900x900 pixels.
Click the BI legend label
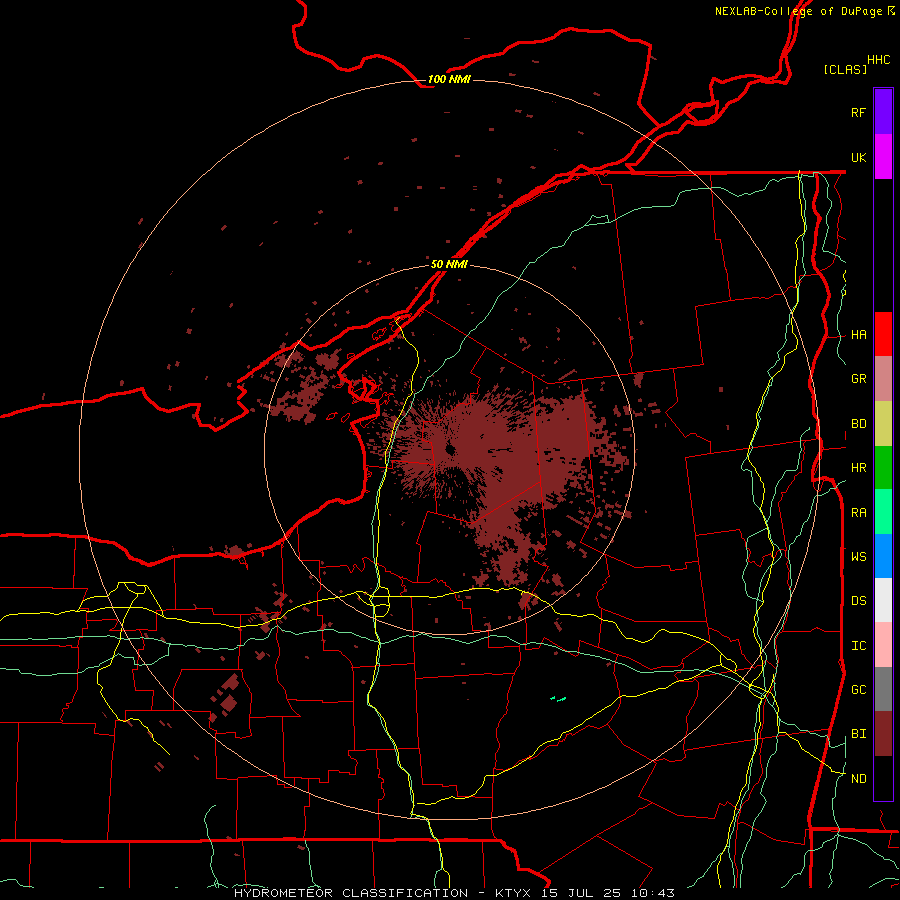click(x=858, y=734)
